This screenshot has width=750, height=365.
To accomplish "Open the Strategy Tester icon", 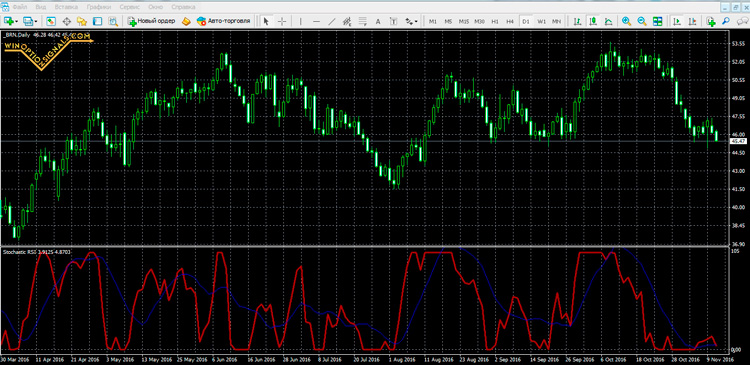I will [113, 22].
